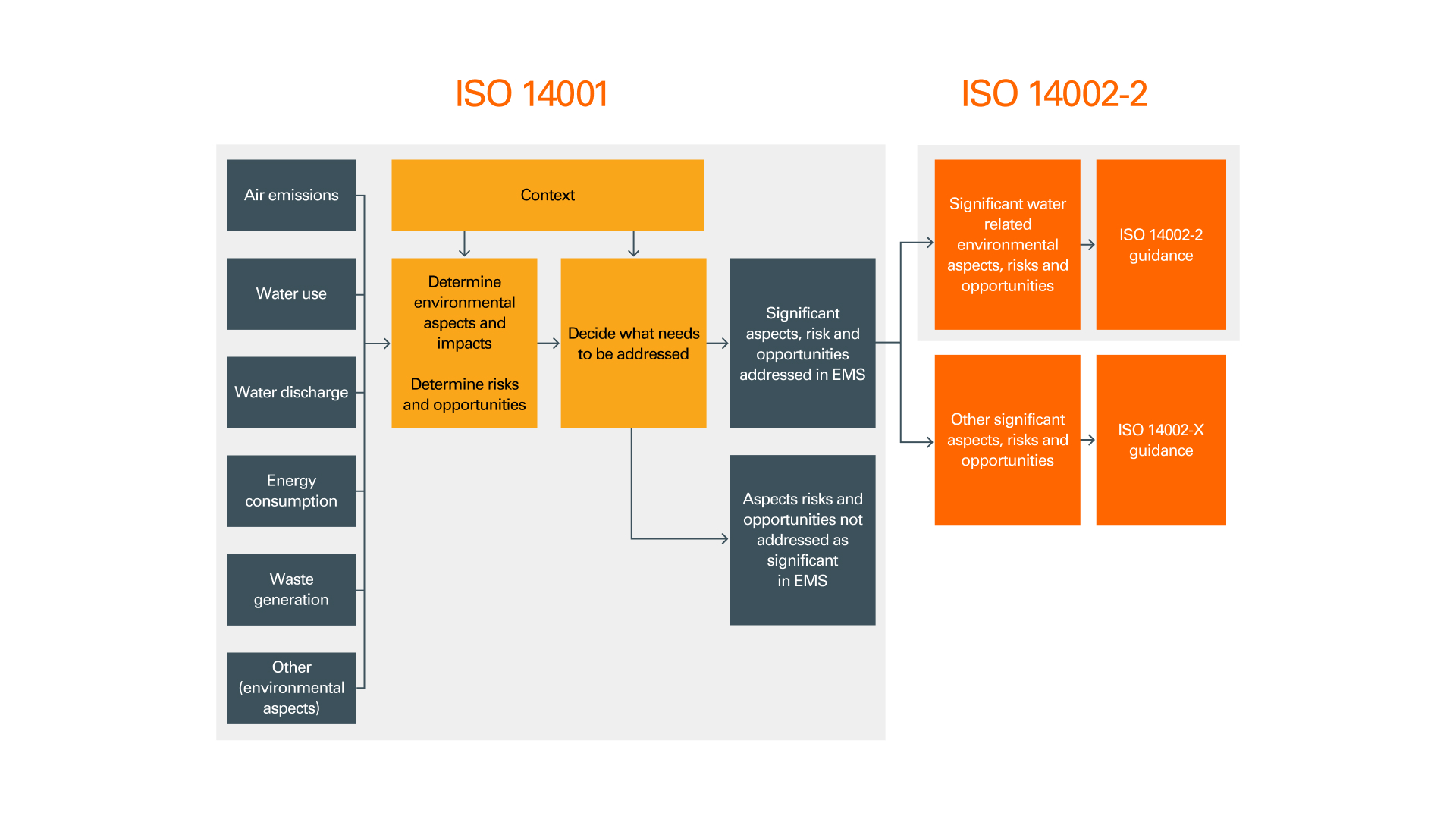1456x819 pixels.
Task: Click the Water discharge box
Action: 291,392
